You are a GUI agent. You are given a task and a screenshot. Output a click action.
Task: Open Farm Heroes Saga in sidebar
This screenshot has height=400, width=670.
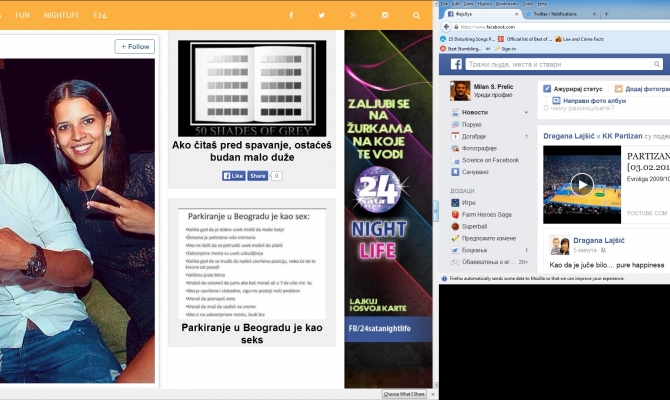point(486,213)
